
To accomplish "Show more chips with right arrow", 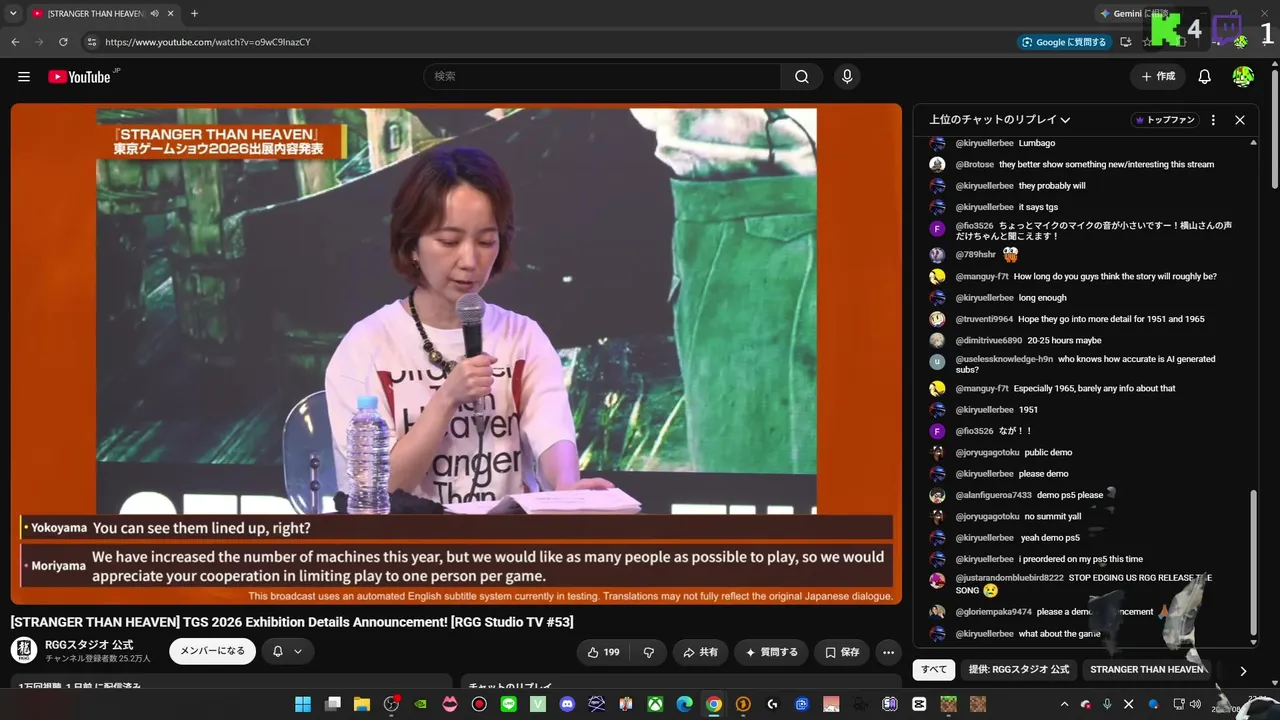I will [x=1243, y=671].
